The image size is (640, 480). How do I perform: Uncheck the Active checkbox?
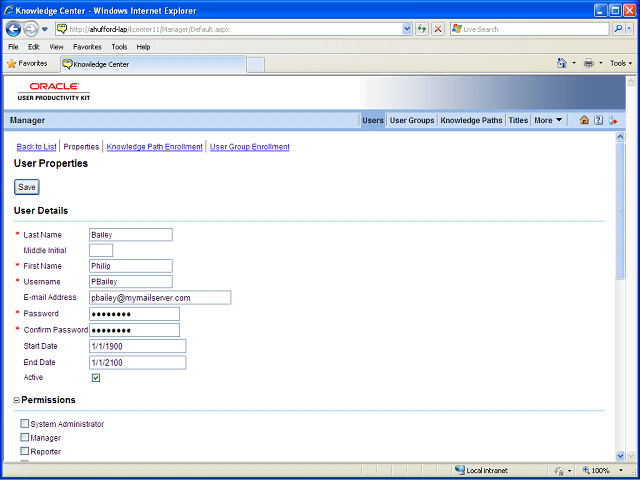coord(96,378)
